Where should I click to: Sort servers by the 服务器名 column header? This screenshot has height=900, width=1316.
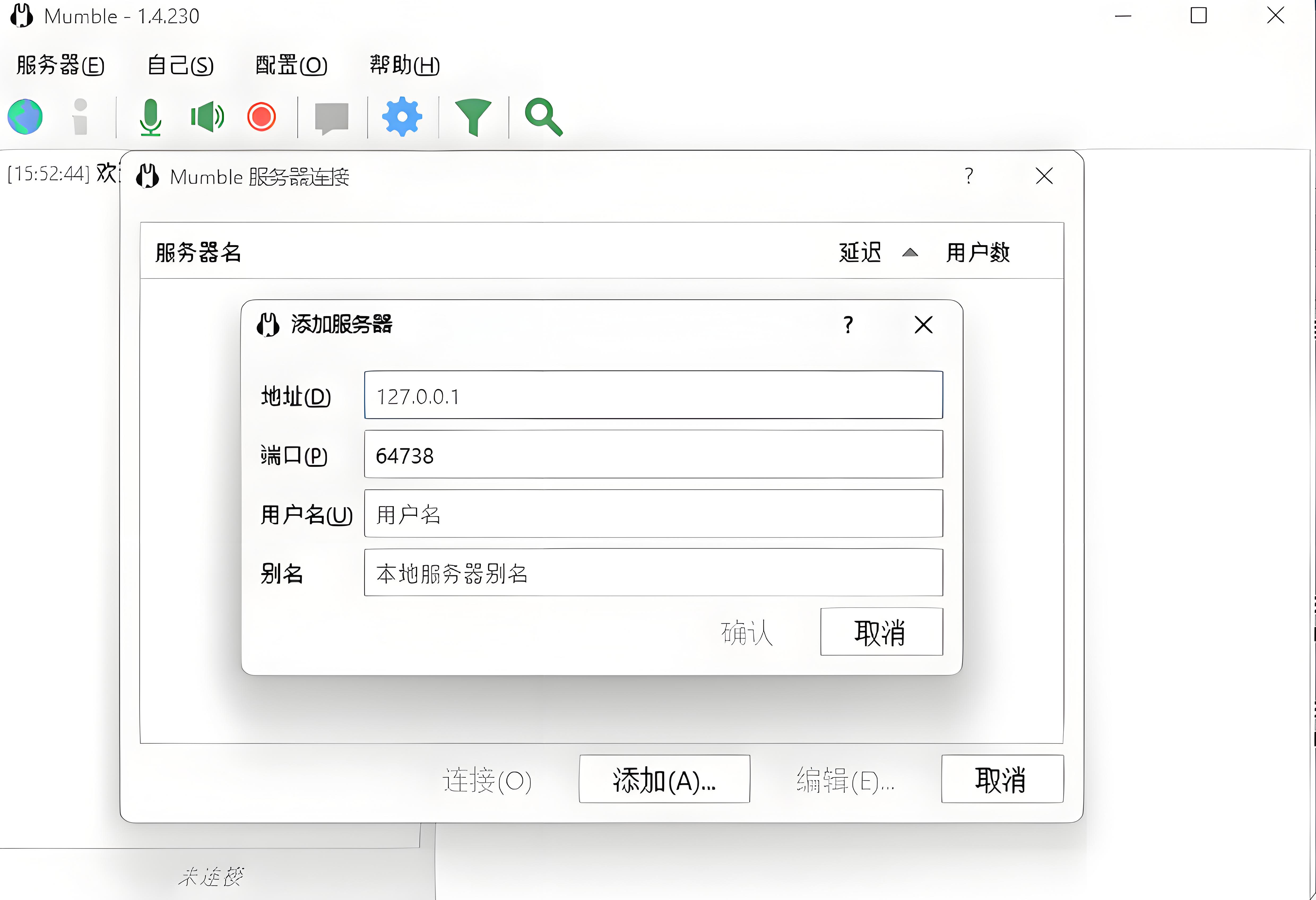coord(197,253)
